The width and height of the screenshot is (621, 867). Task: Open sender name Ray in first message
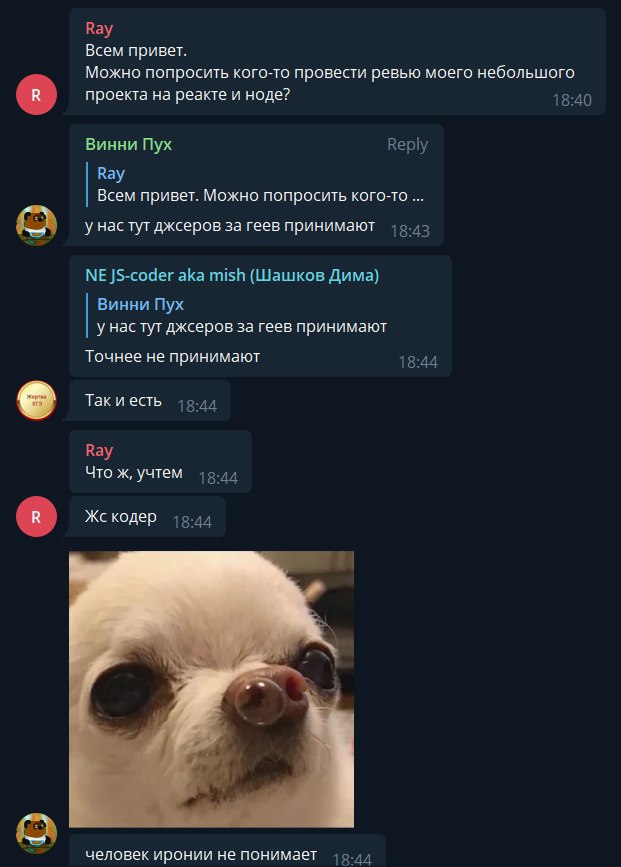(x=99, y=29)
